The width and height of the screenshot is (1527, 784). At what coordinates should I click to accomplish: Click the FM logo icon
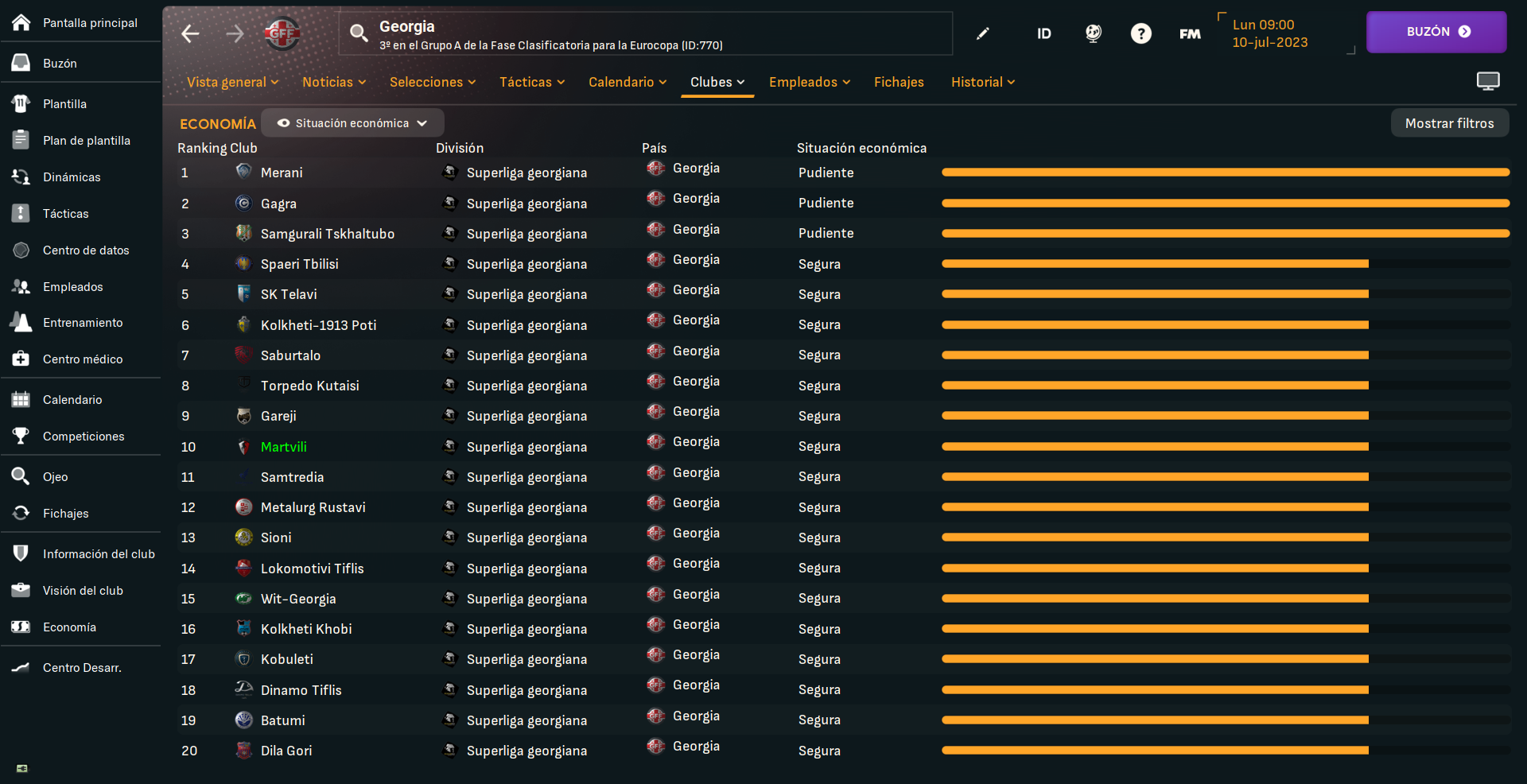[1190, 33]
